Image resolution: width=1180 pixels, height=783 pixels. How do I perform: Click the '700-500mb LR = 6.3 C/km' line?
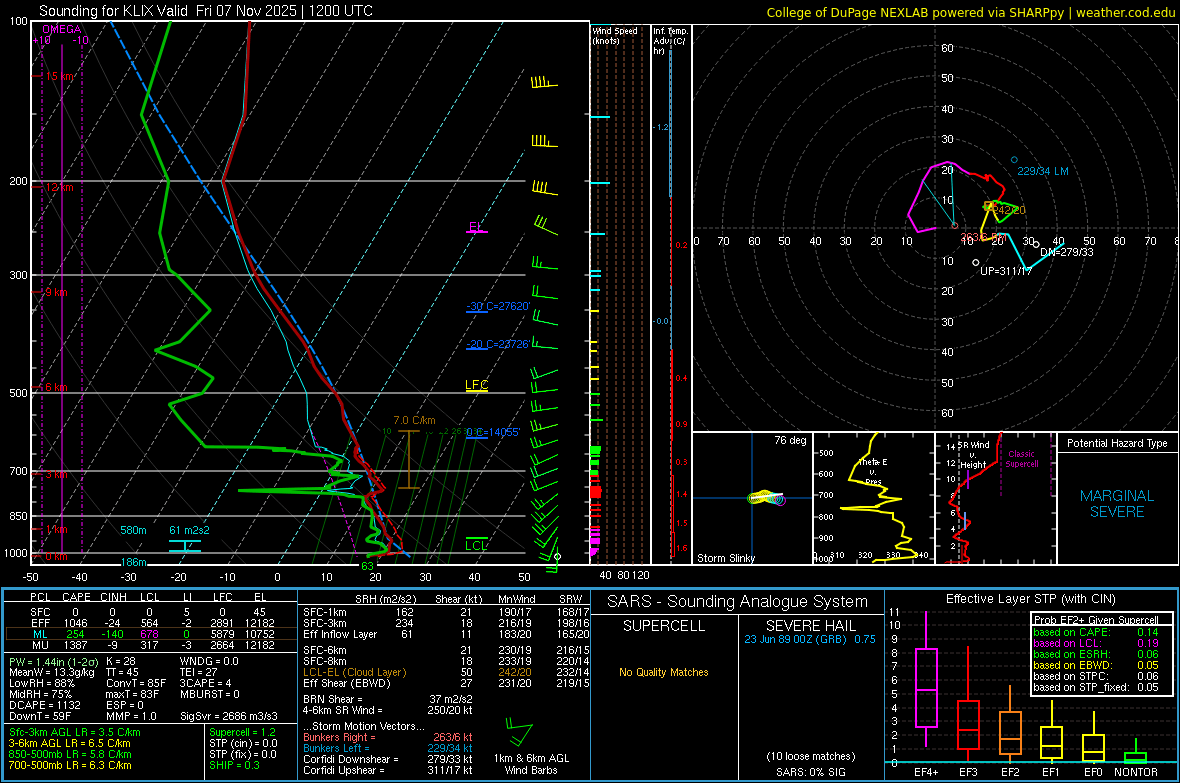(70, 765)
